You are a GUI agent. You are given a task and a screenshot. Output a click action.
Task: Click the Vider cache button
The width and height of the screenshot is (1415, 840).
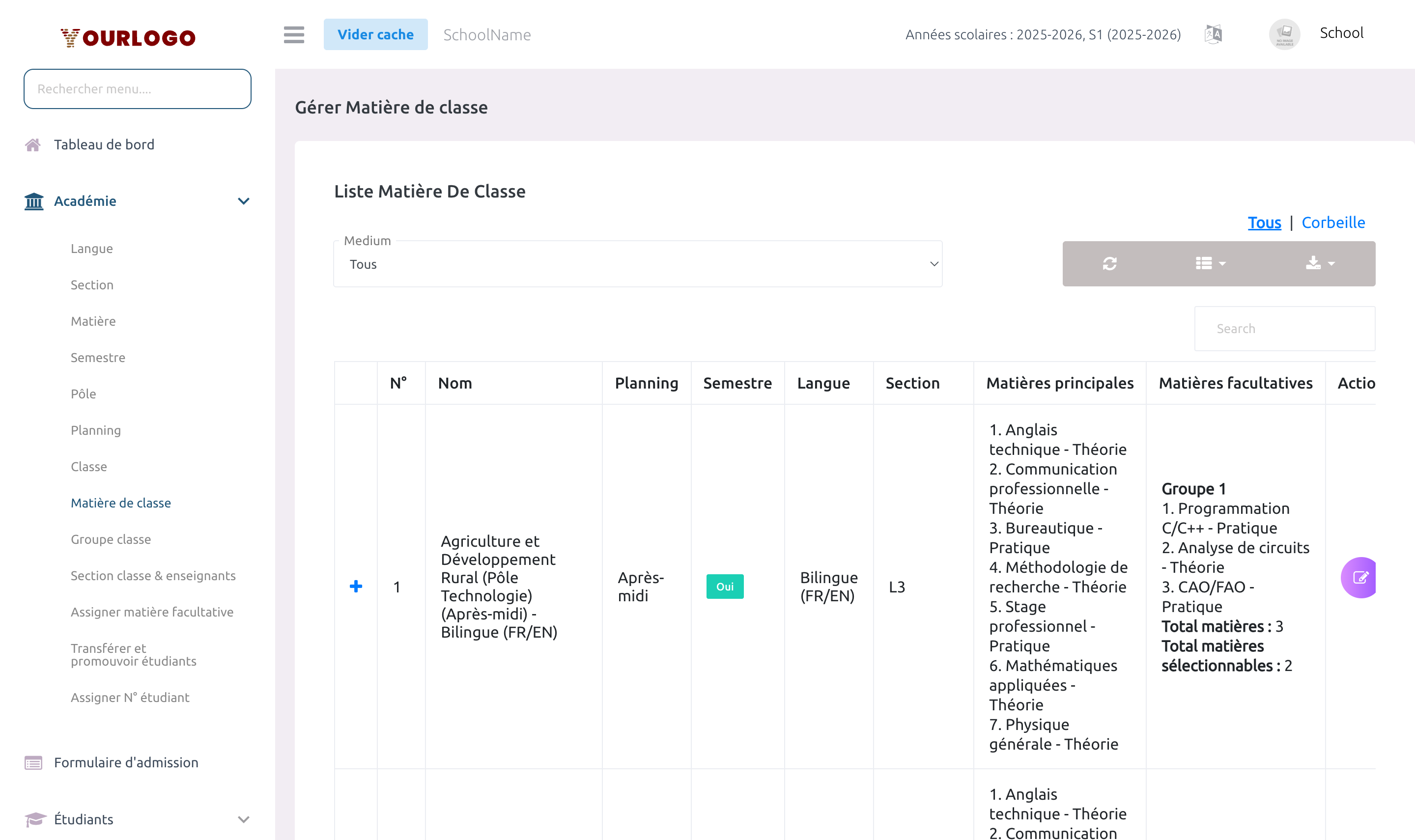pyautogui.click(x=375, y=34)
